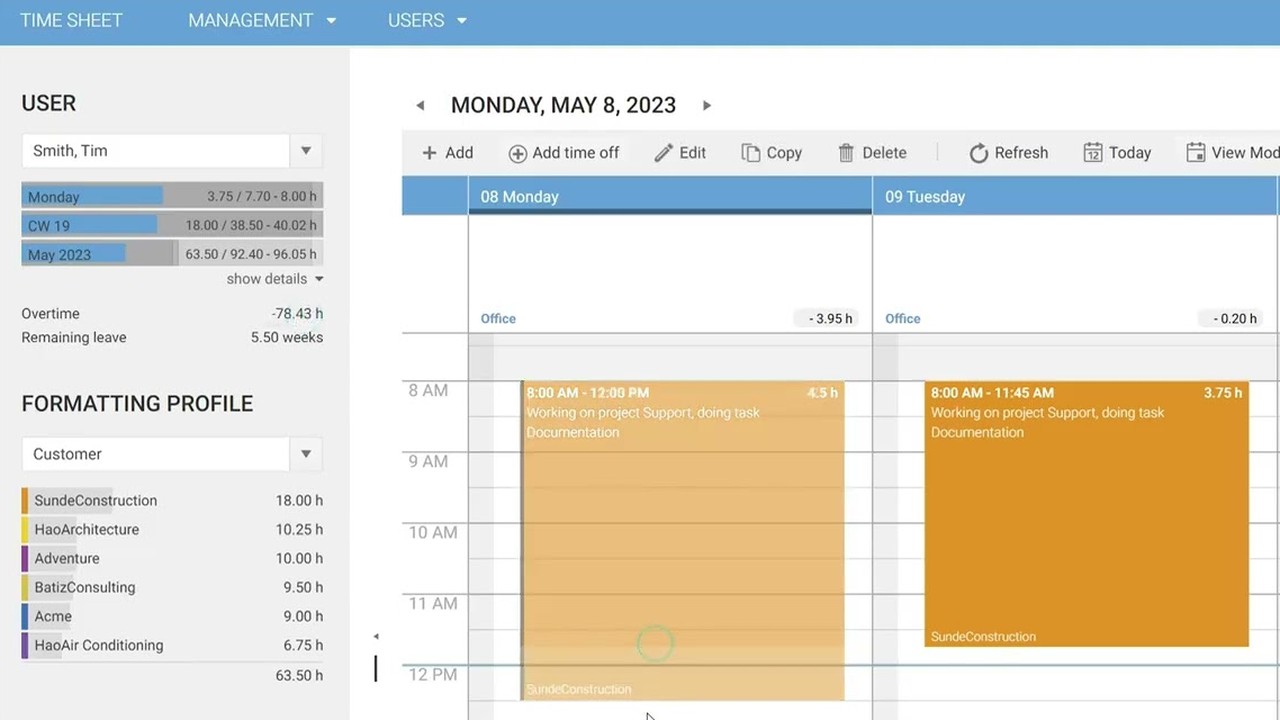Click the SundeConstruction 18.00 h value
Screen dimensions: 1280x720
tap(299, 500)
